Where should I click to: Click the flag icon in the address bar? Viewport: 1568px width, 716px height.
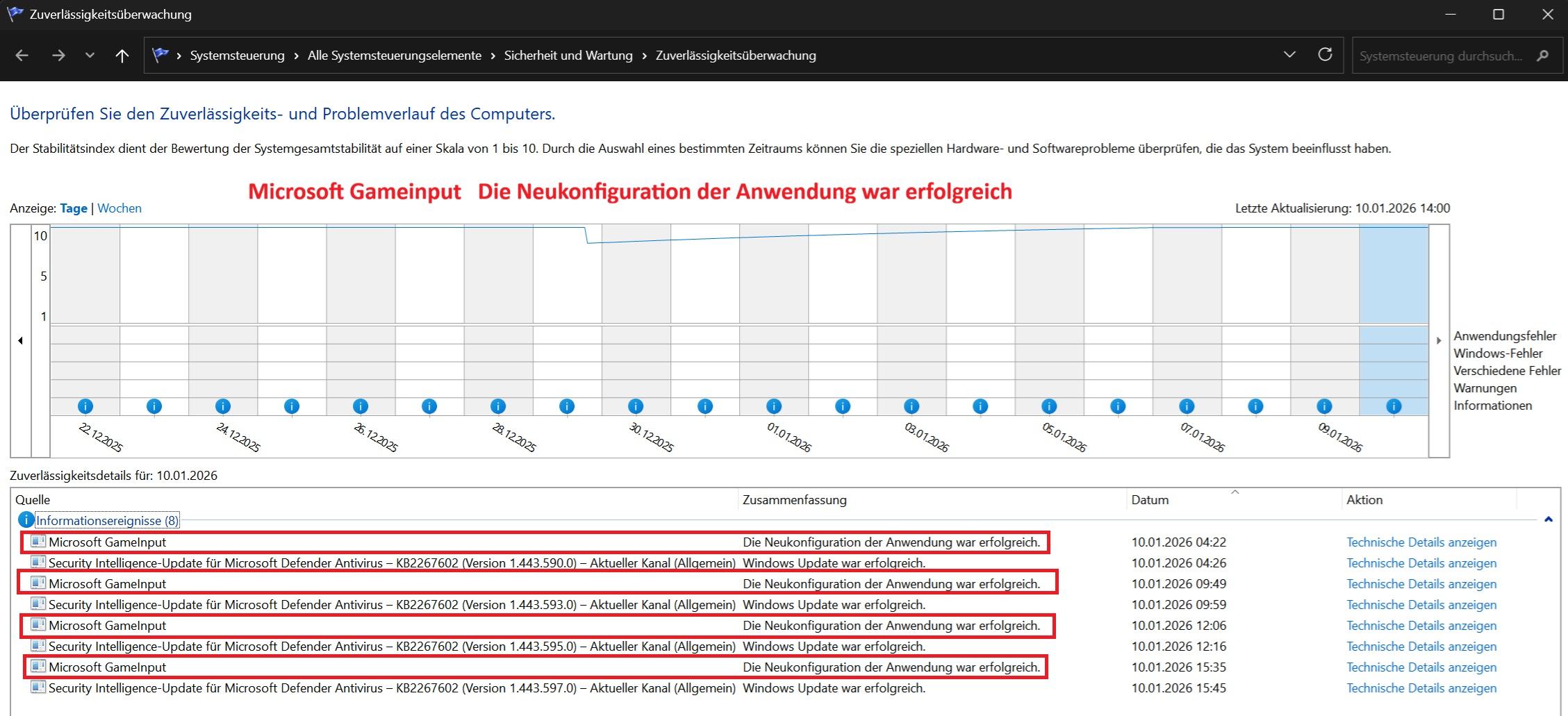pyautogui.click(x=160, y=55)
